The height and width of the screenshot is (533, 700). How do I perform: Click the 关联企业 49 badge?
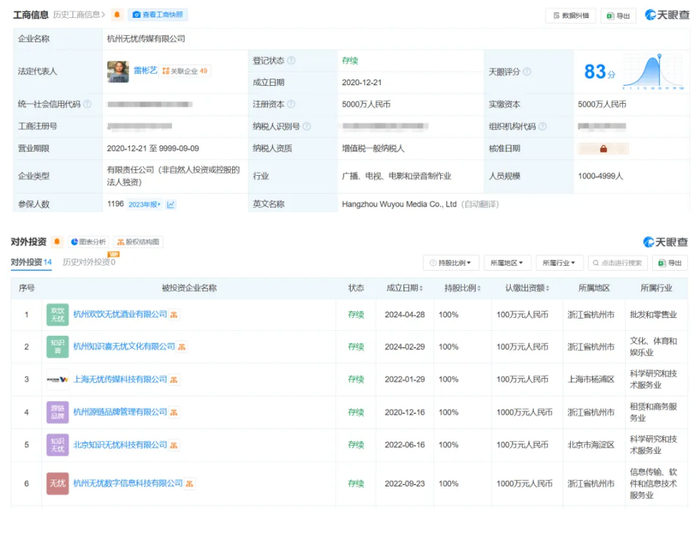[185, 72]
